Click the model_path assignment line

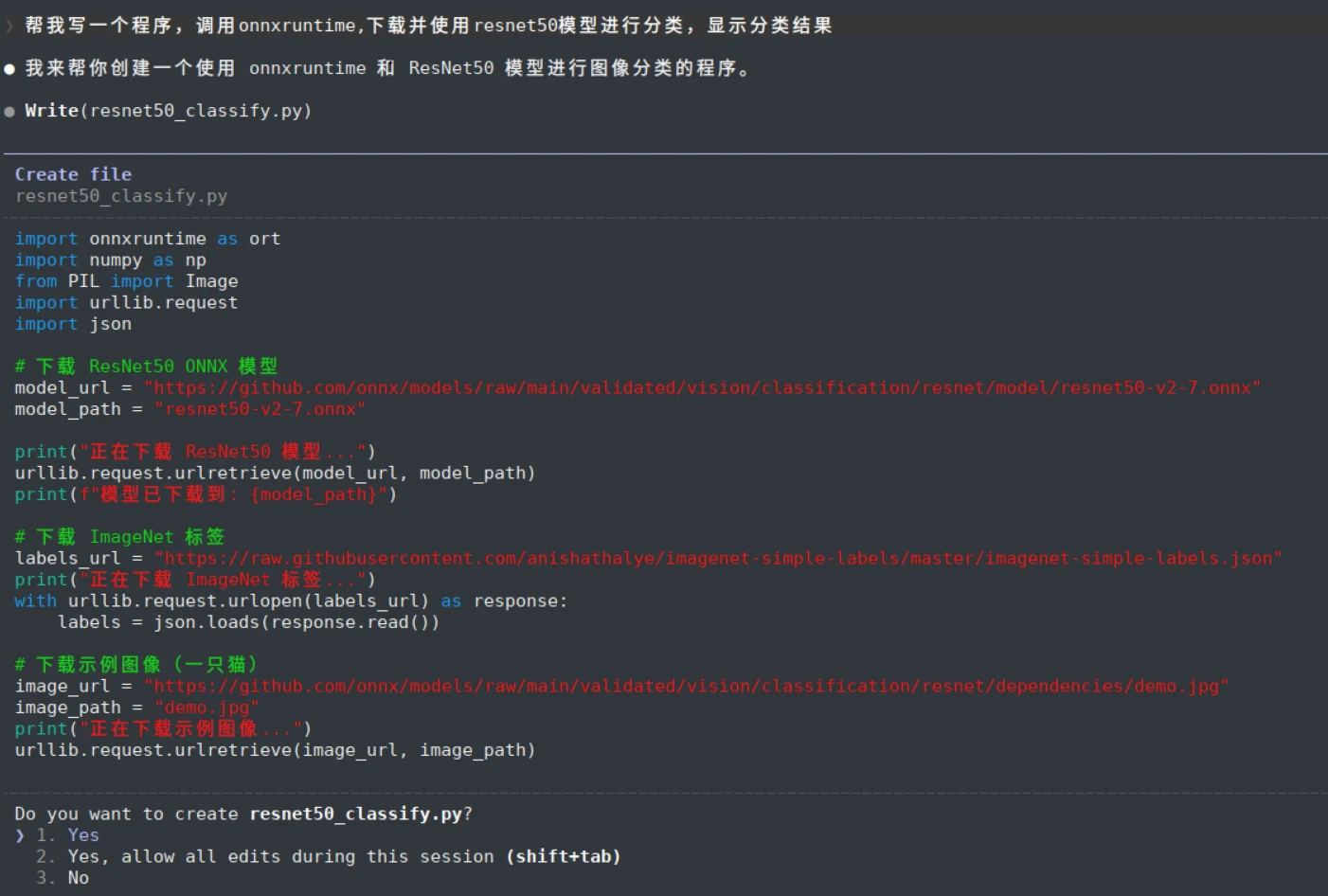pyautogui.click(x=190, y=409)
